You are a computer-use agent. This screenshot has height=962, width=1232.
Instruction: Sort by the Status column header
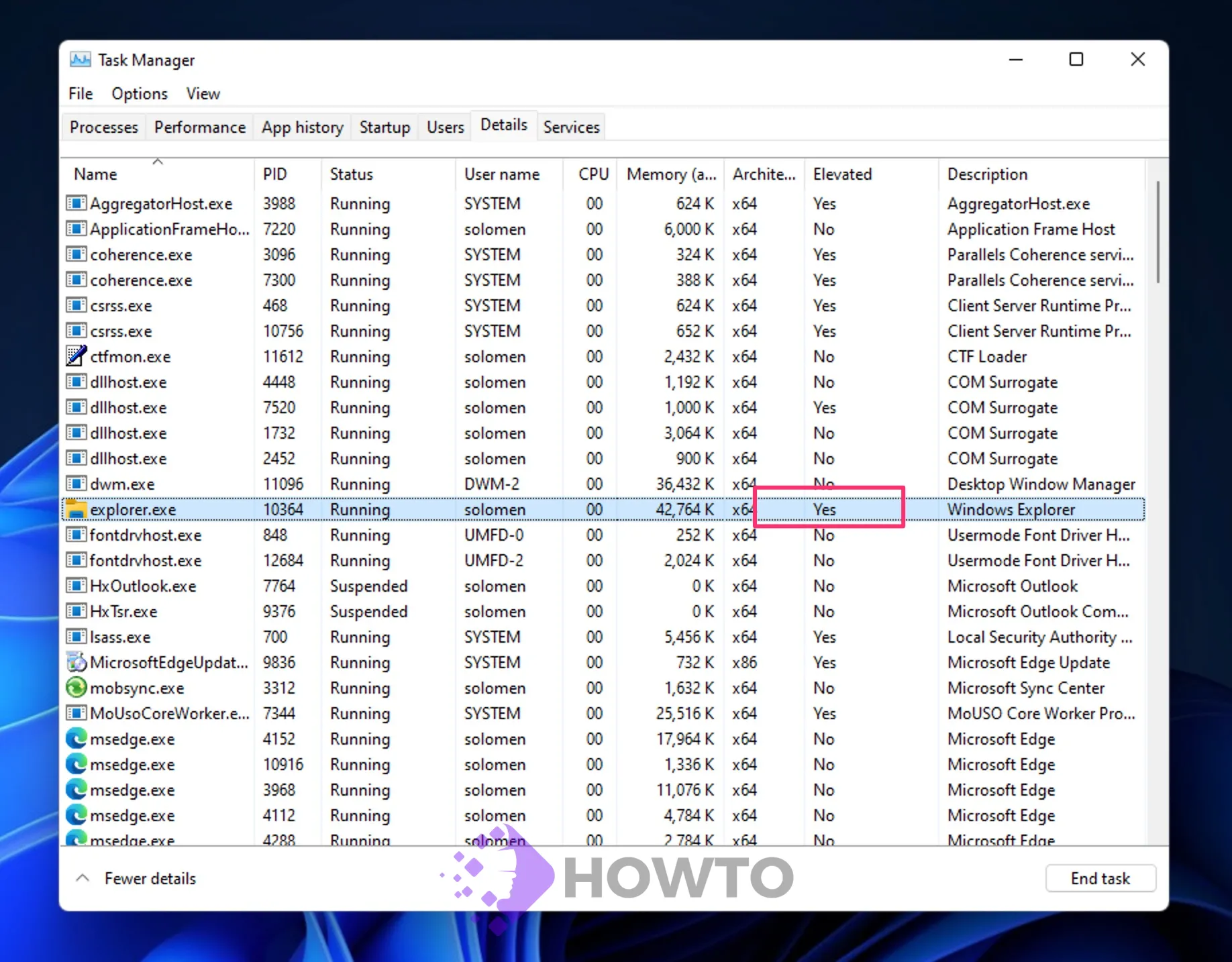pyautogui.click(x=389, y=174)
